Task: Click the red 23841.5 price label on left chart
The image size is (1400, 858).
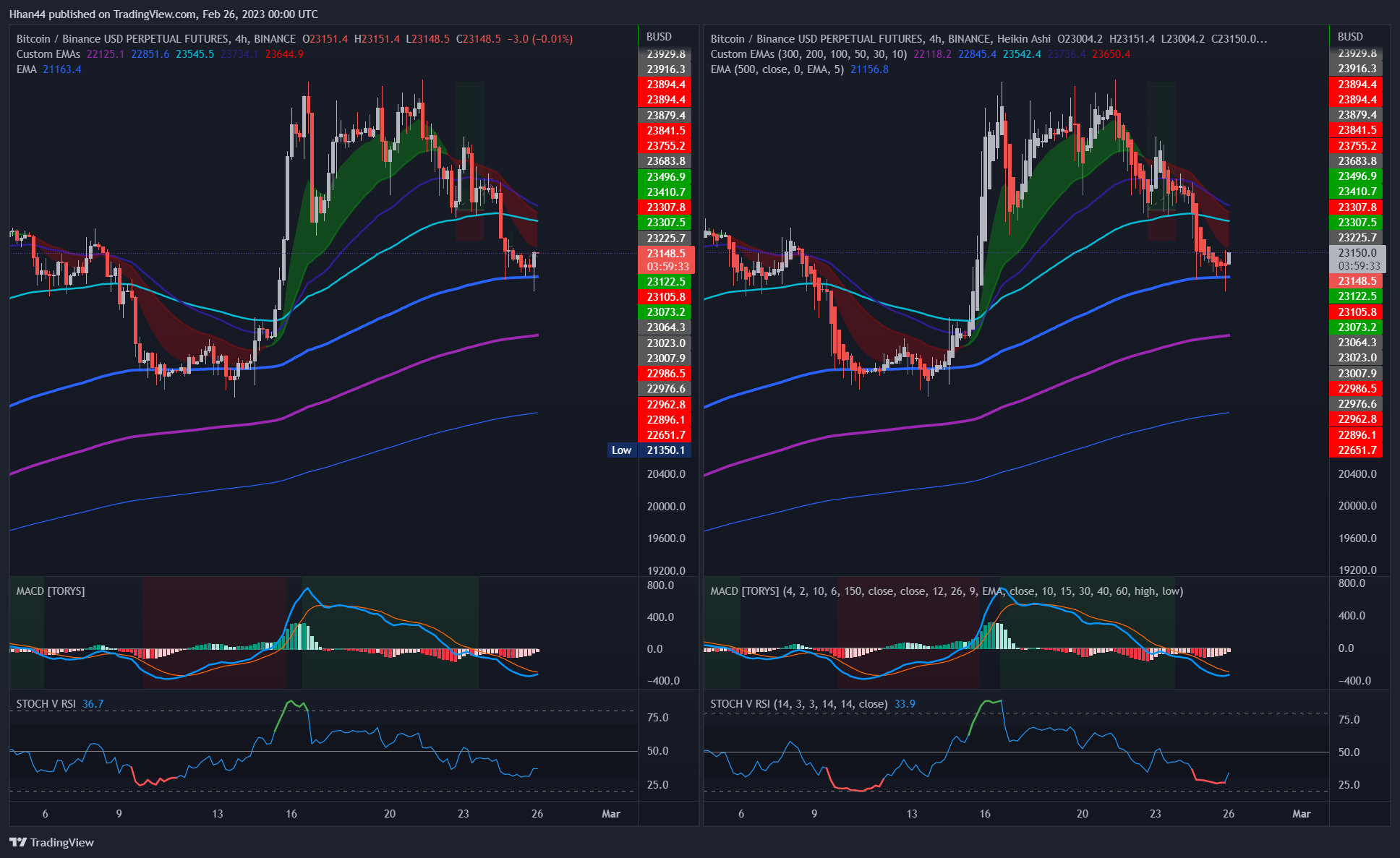Action: point(666,131)
